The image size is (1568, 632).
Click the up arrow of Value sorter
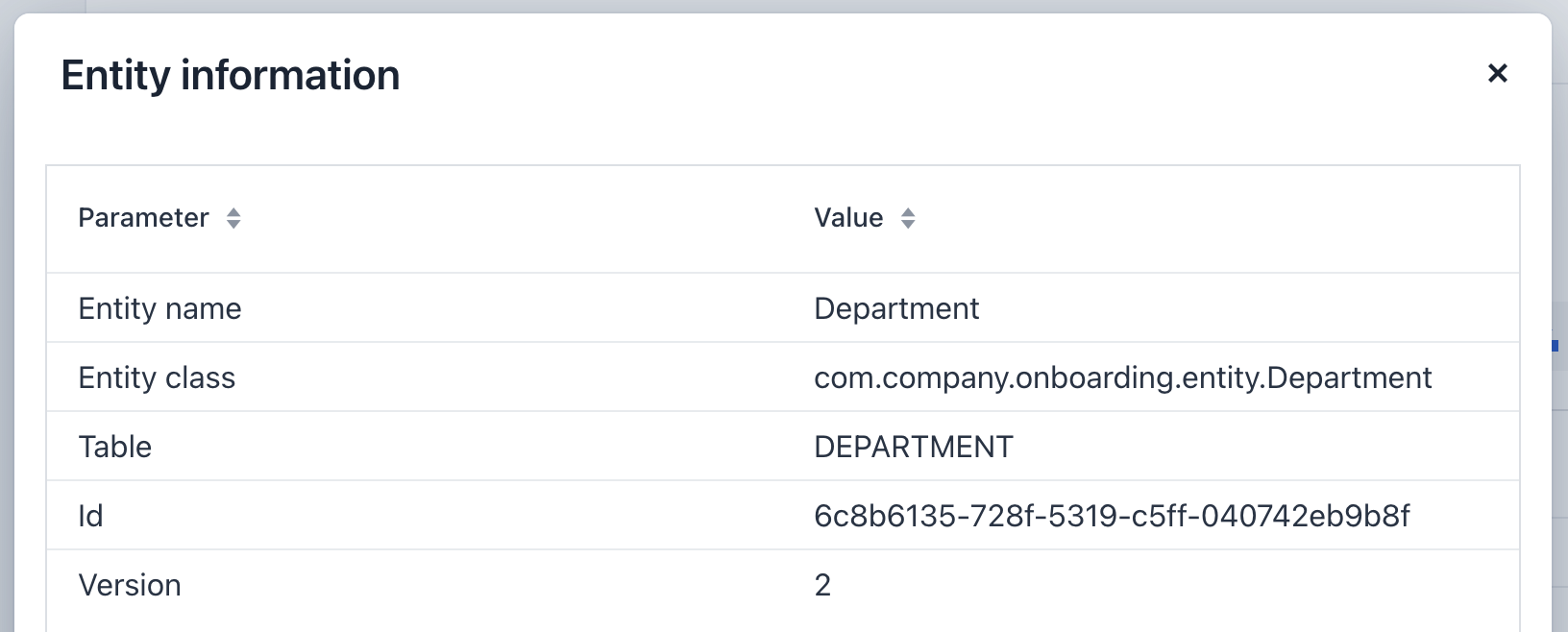[x=908, y=212]
